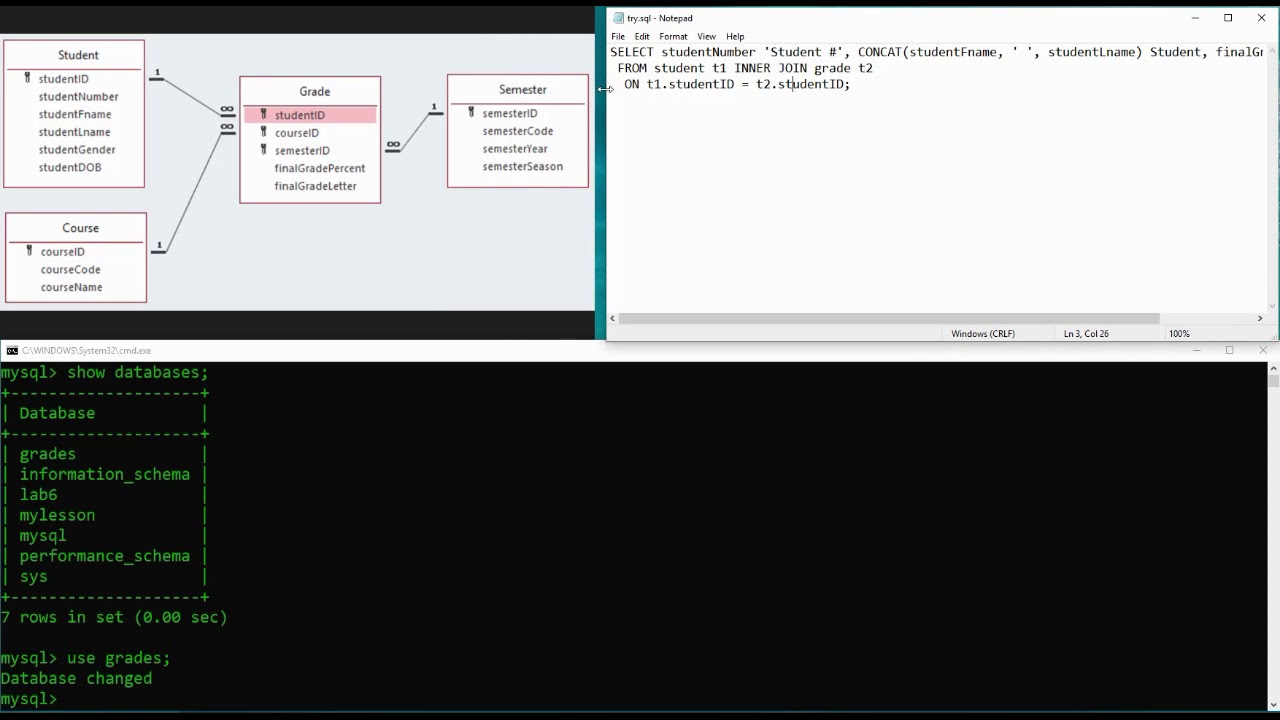Image resolution: width=1280 pixels, height=720 pixels.
Task: Select studentLname field in Student table
Action: point(74,132)
